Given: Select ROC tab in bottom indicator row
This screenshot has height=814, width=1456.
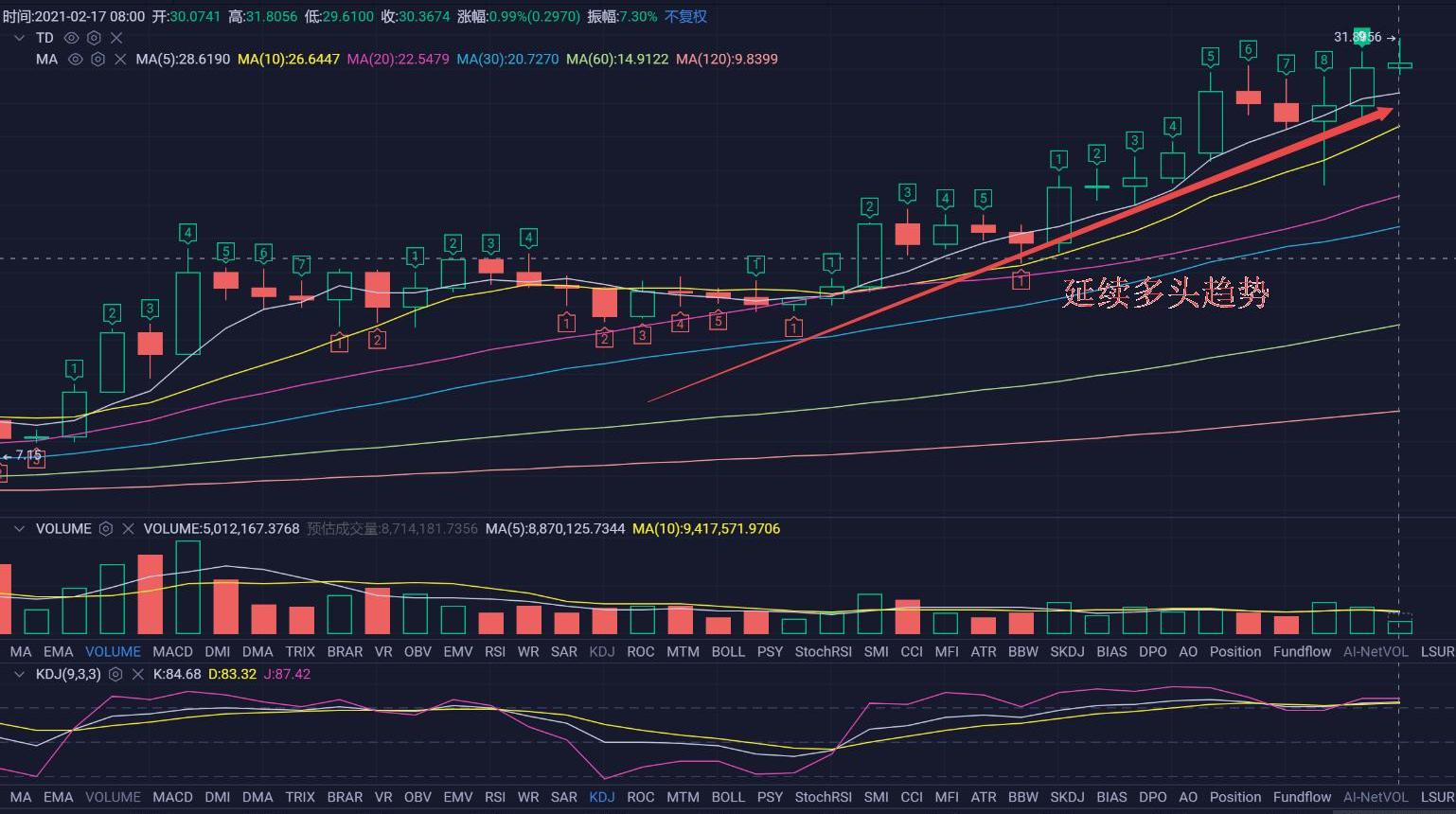Looking at the screenshot, I should pyautogui.click(x=641, y=797).
